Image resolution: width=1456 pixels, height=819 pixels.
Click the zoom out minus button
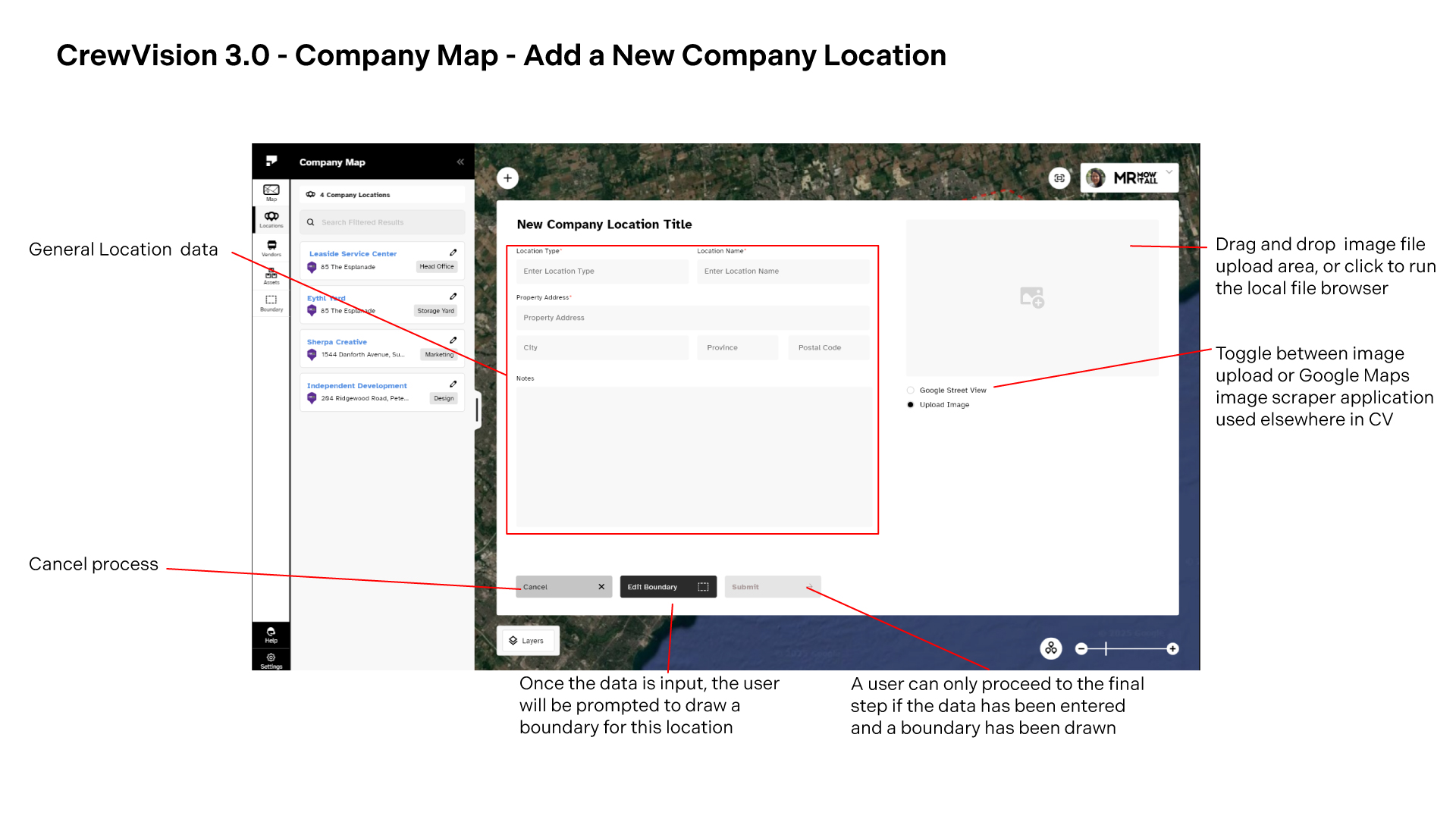(x=1082, y=648)
